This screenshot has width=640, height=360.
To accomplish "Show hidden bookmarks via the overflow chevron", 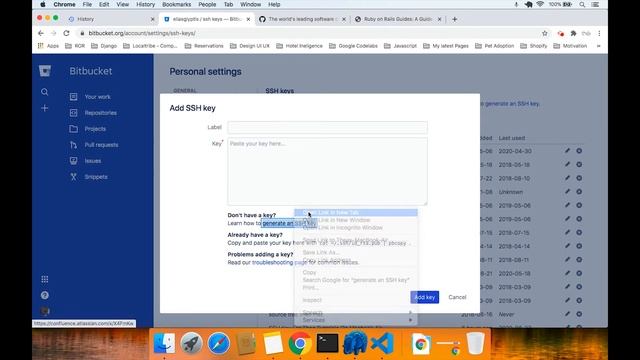I will [598, 46].
